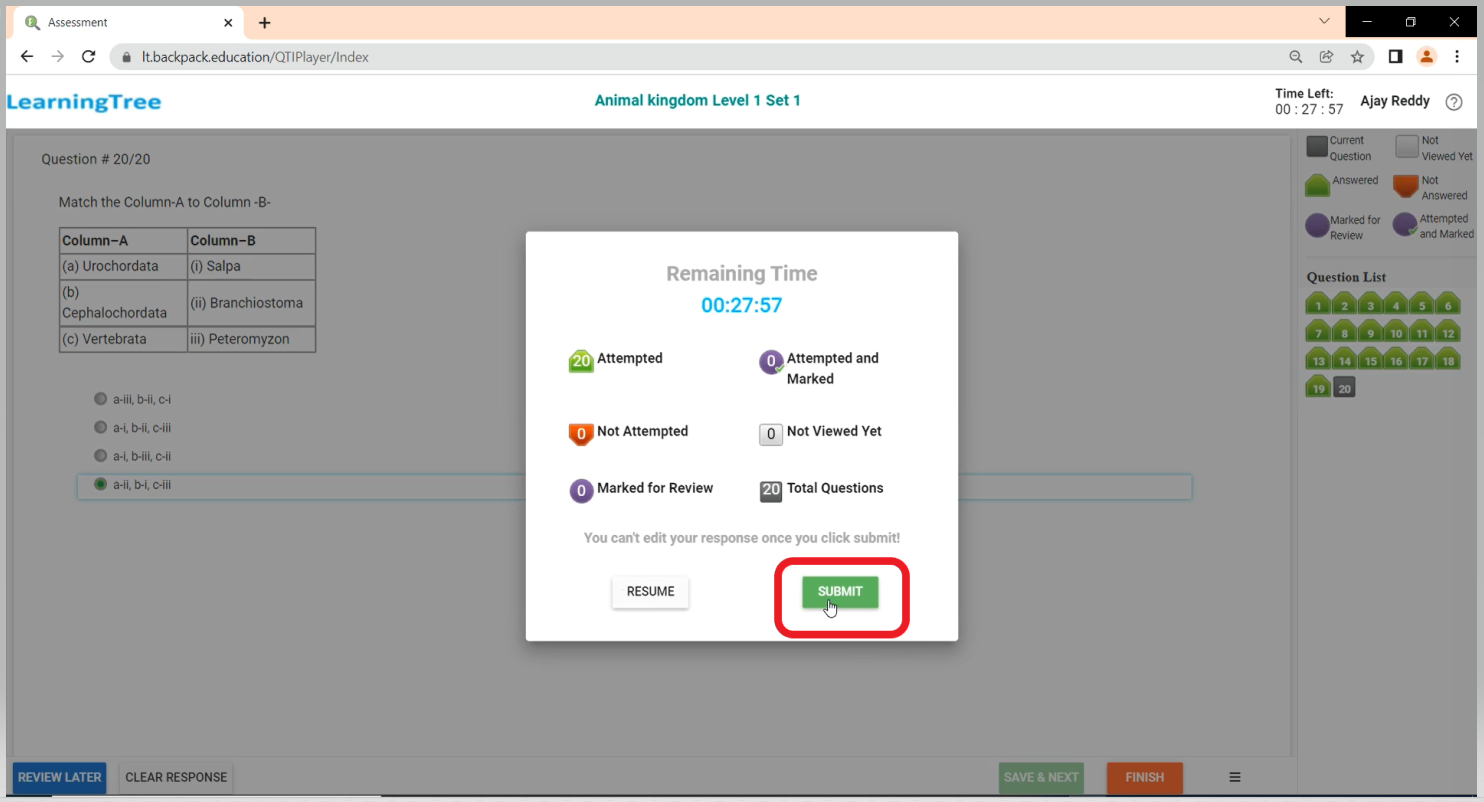Image resolution: width=1484 pixels, height=802 pixels.
Task: Go to question 1 in Question List
Action: [1318, 306]
